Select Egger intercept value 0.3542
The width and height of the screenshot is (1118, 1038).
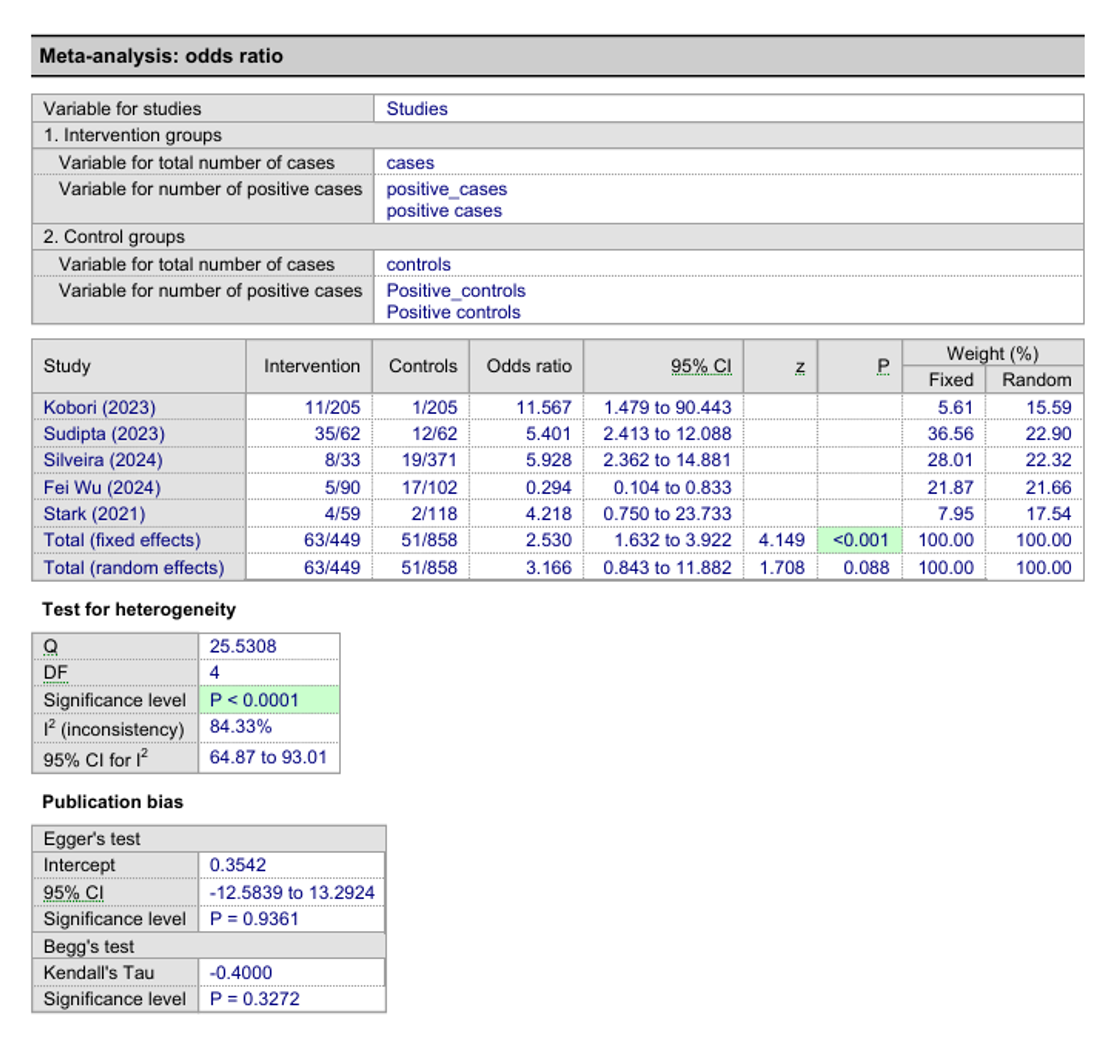[237, 865]
